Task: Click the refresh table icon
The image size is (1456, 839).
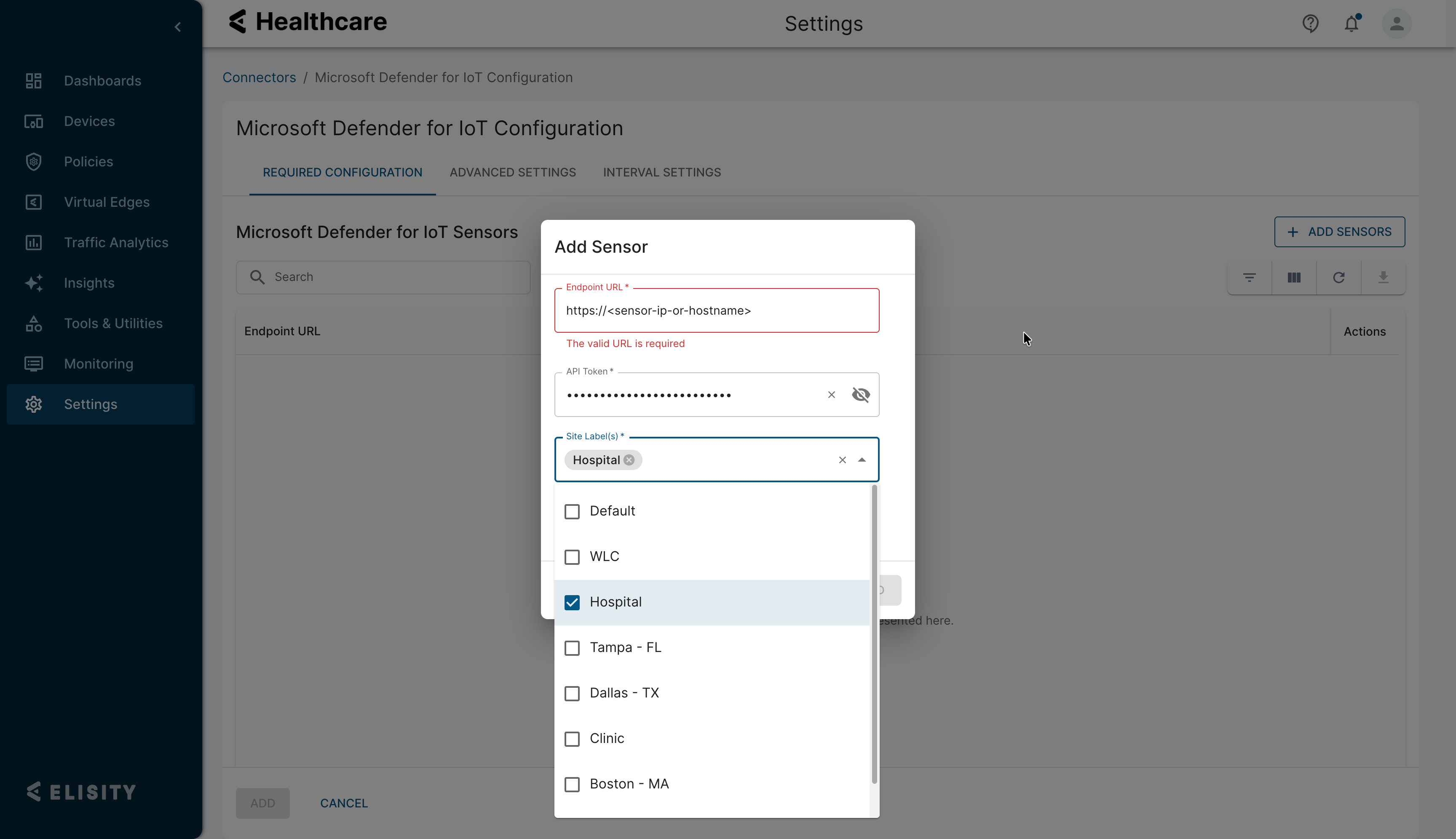Action: click(1338, 278)
